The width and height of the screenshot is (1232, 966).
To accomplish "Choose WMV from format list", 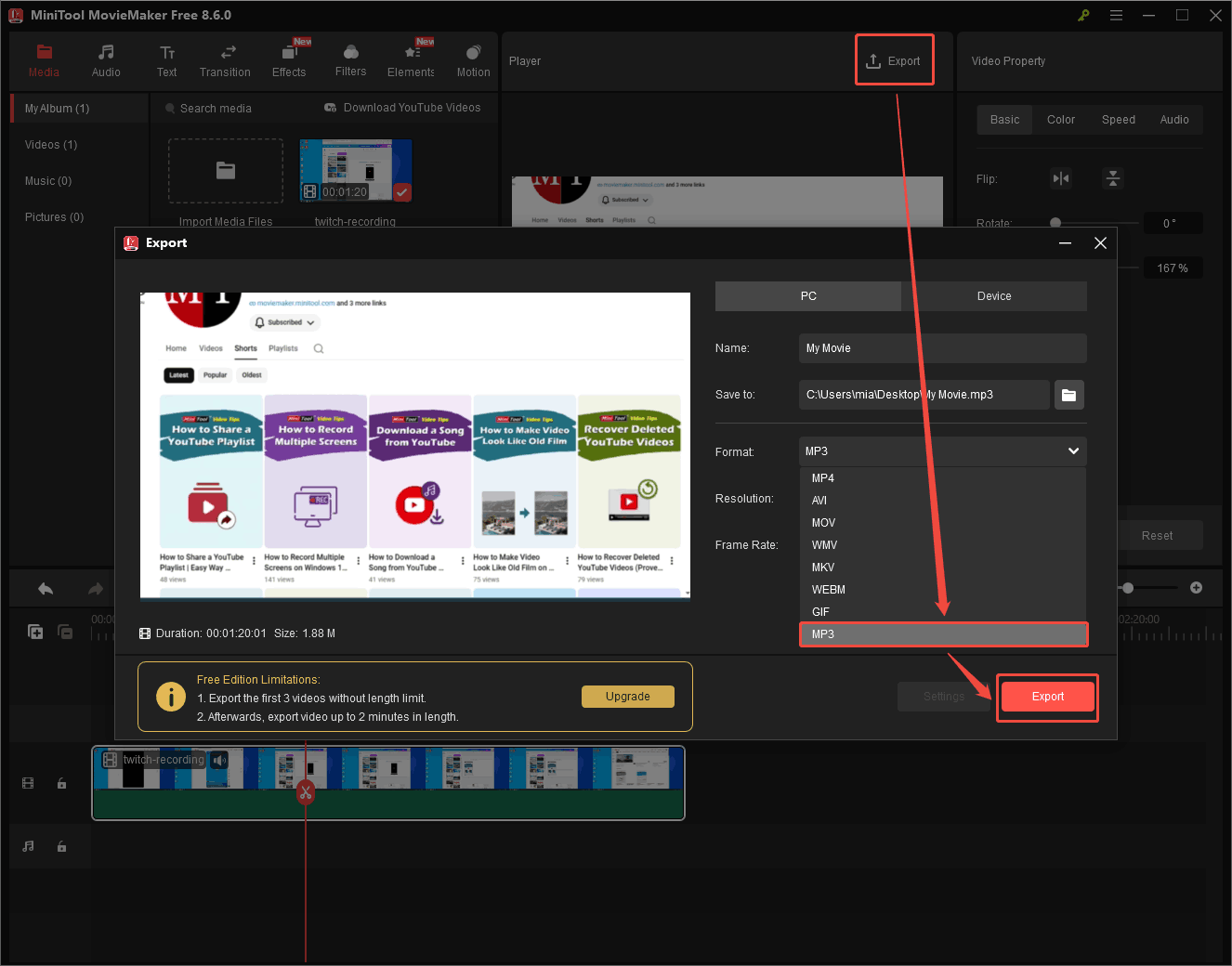I will click(x=943, y=545).
